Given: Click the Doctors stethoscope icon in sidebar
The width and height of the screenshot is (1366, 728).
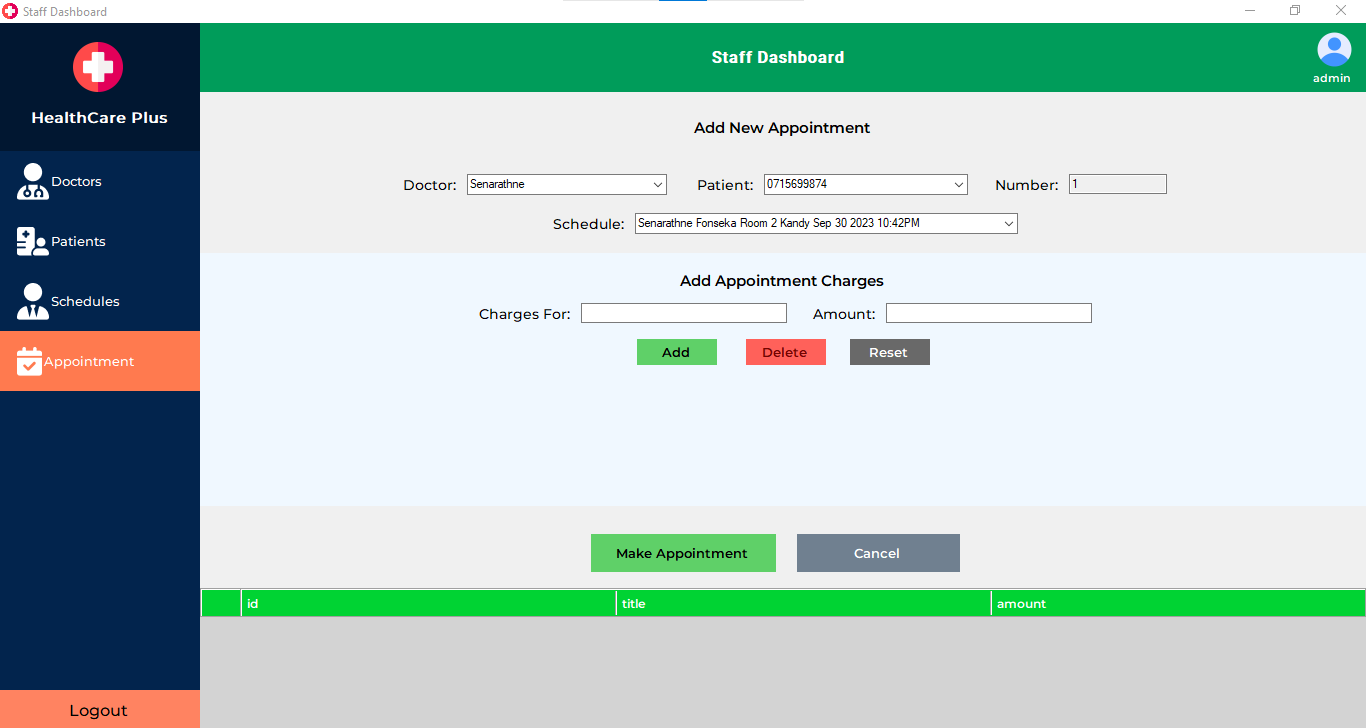Looking at the screenshot, I should 33,182.
